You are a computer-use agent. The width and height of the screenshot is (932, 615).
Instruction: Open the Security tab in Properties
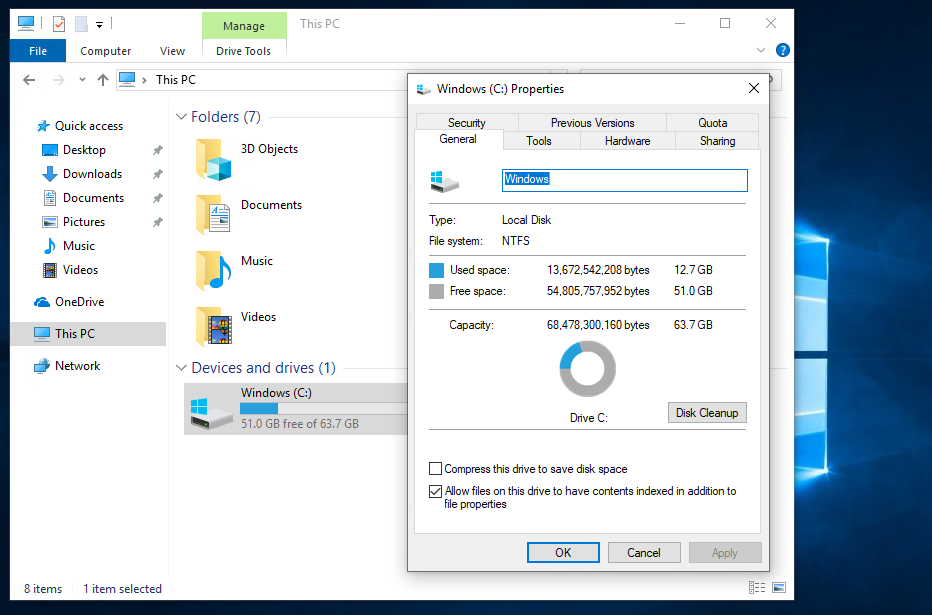click(x=466, y=123)
